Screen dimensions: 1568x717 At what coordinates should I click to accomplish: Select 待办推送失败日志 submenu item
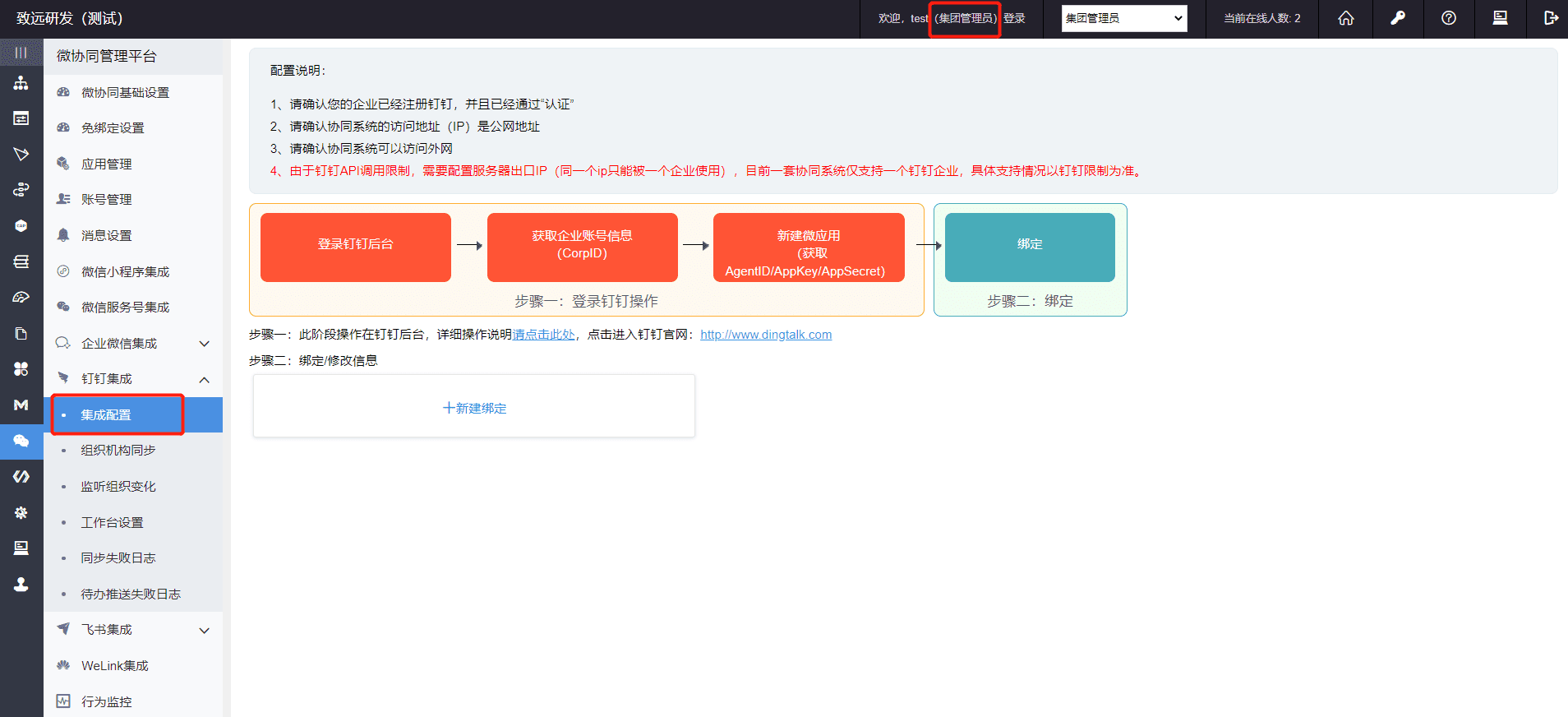point(133,594)
